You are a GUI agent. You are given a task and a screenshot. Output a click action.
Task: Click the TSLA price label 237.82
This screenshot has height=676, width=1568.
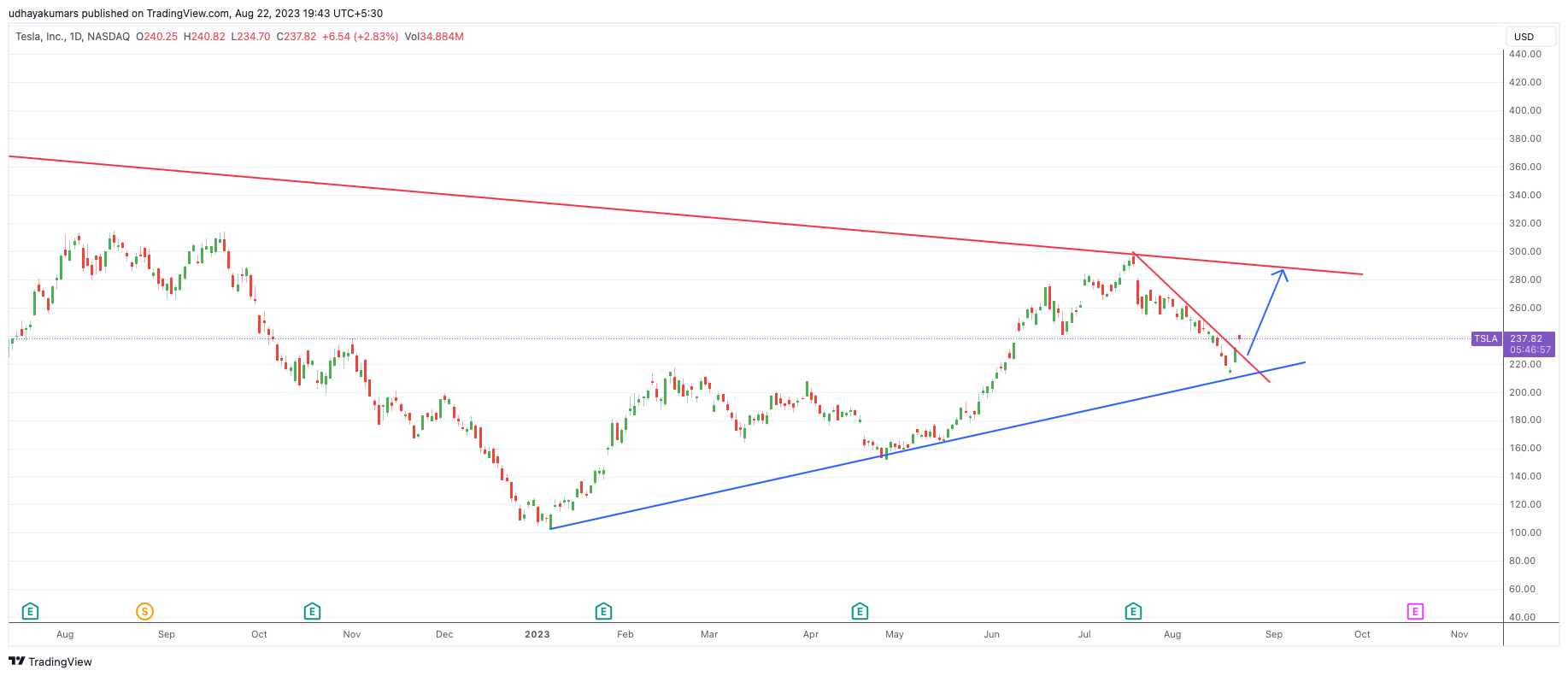pos(1526,338)
